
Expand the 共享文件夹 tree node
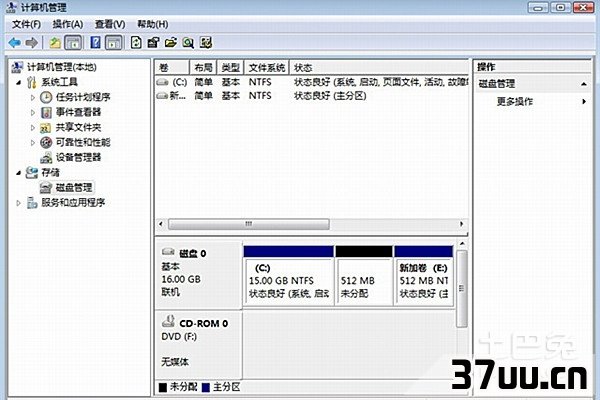33,127
